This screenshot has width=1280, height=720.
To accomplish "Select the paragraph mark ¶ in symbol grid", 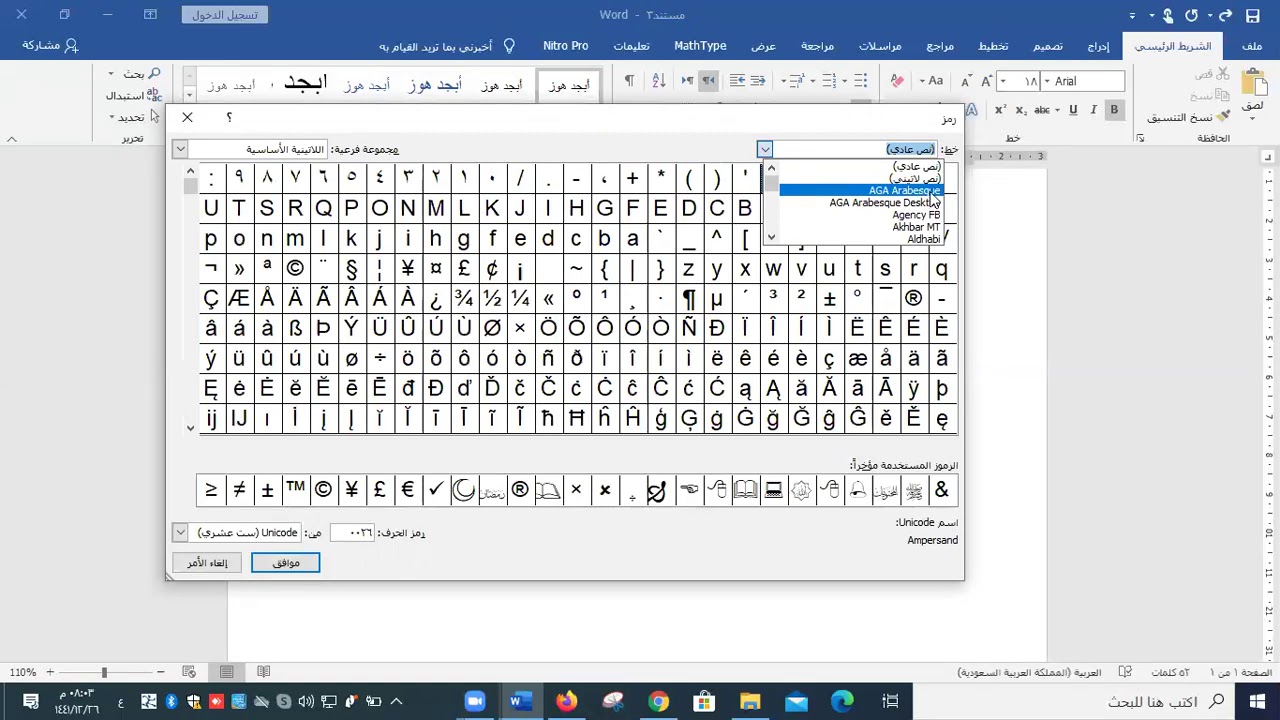I will pos(688,299).
